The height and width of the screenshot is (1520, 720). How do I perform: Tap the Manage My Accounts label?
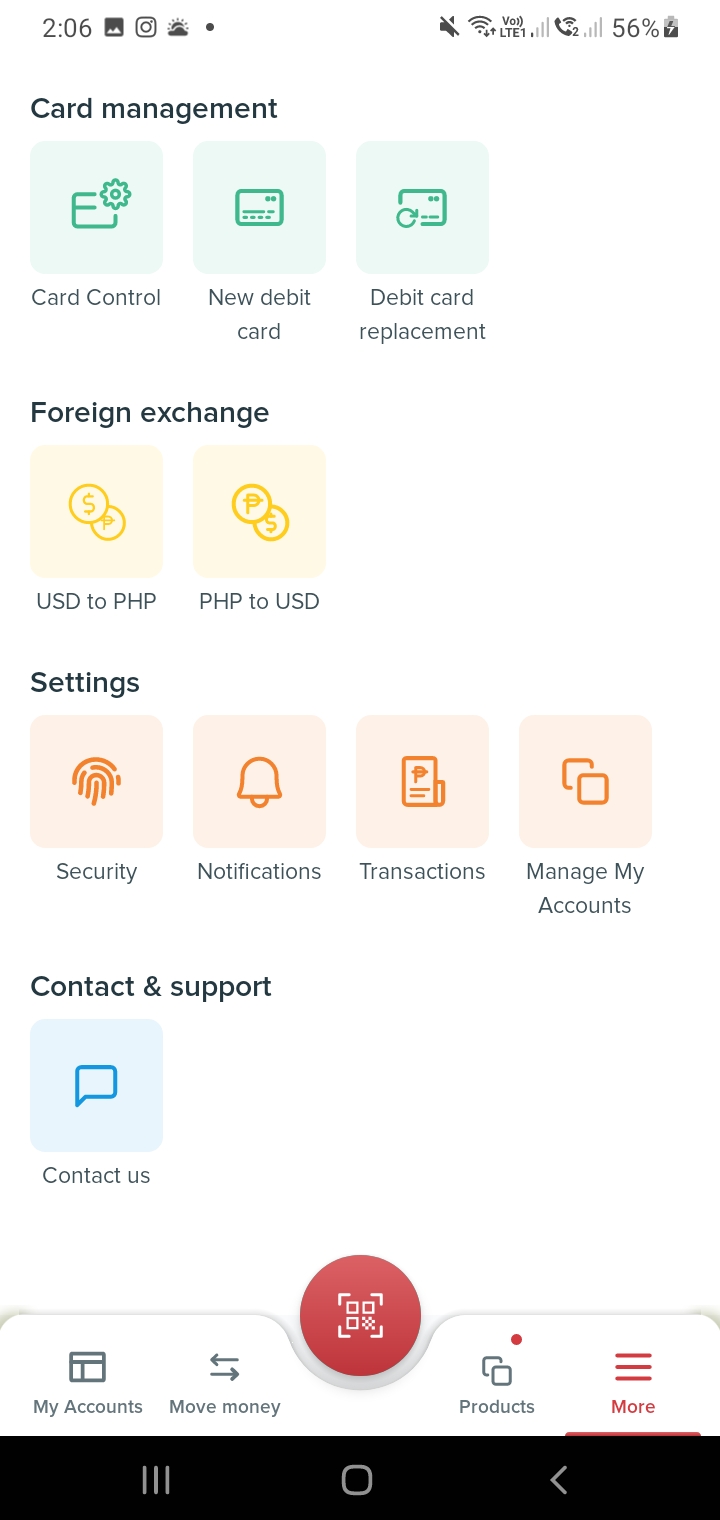pyautogui.click(x=585, y=888)
